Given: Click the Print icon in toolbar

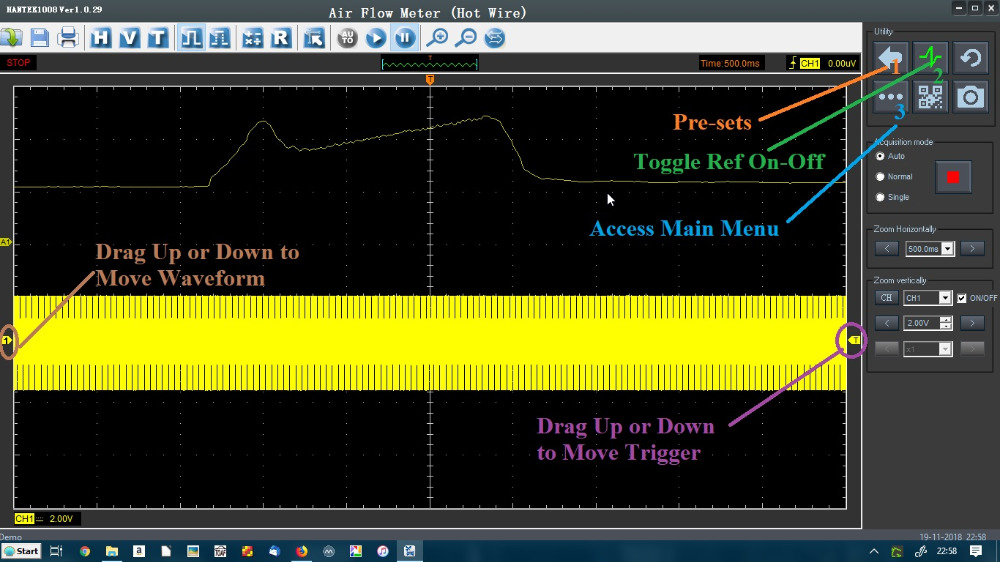Looking at the screenshot, I should pos(68,38).
